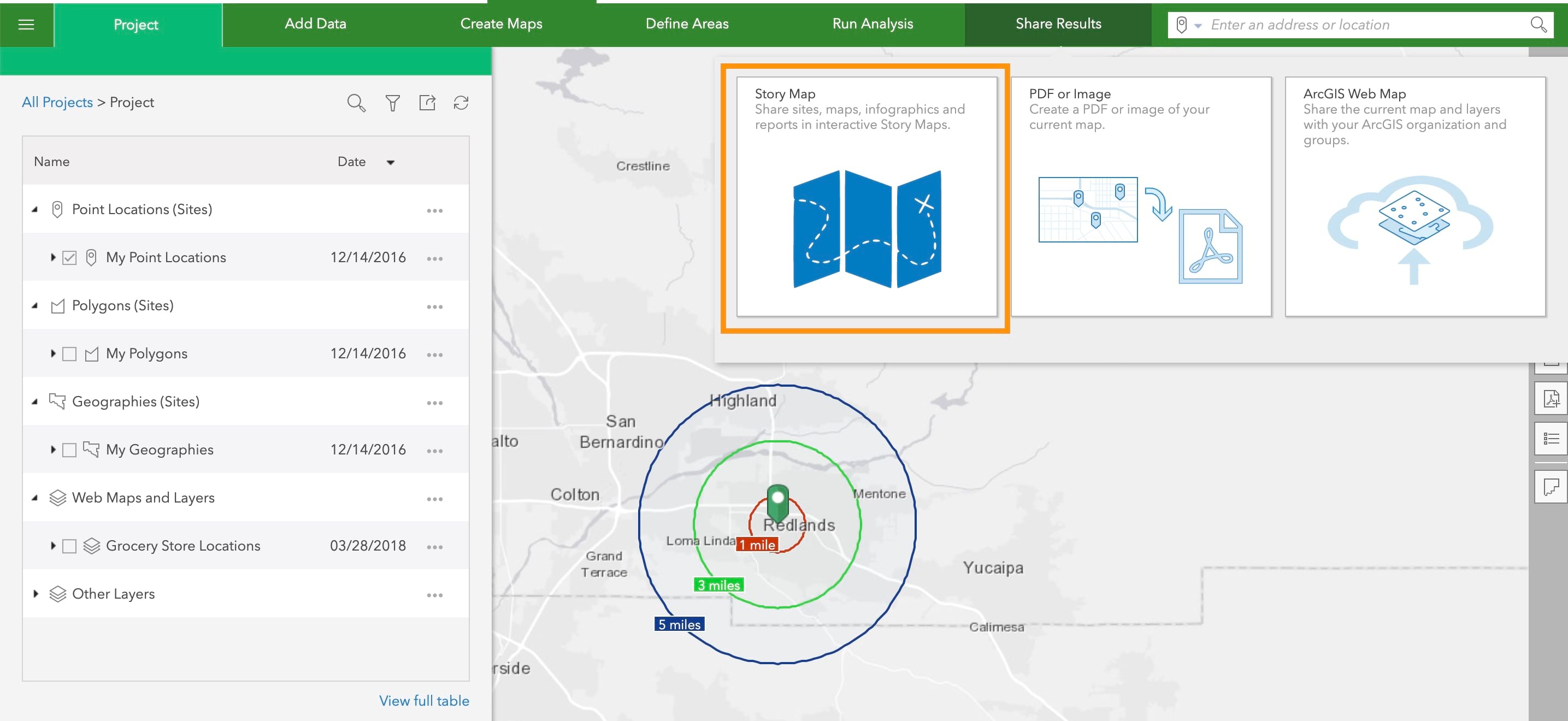Open the legend list icon on right toolbar

1551,439
